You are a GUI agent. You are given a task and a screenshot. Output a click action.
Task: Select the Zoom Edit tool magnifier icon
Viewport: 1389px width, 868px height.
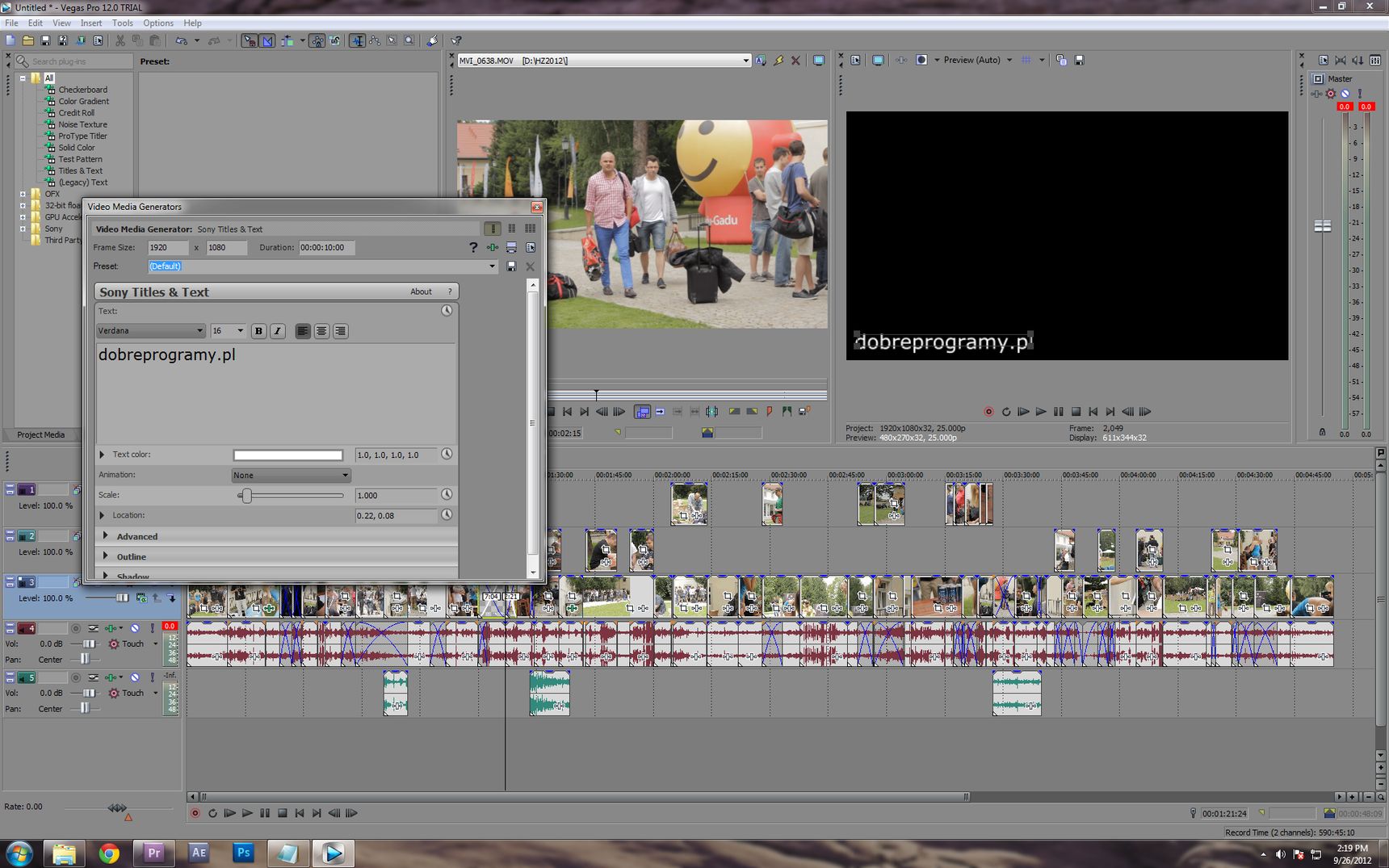coord(409,40)
